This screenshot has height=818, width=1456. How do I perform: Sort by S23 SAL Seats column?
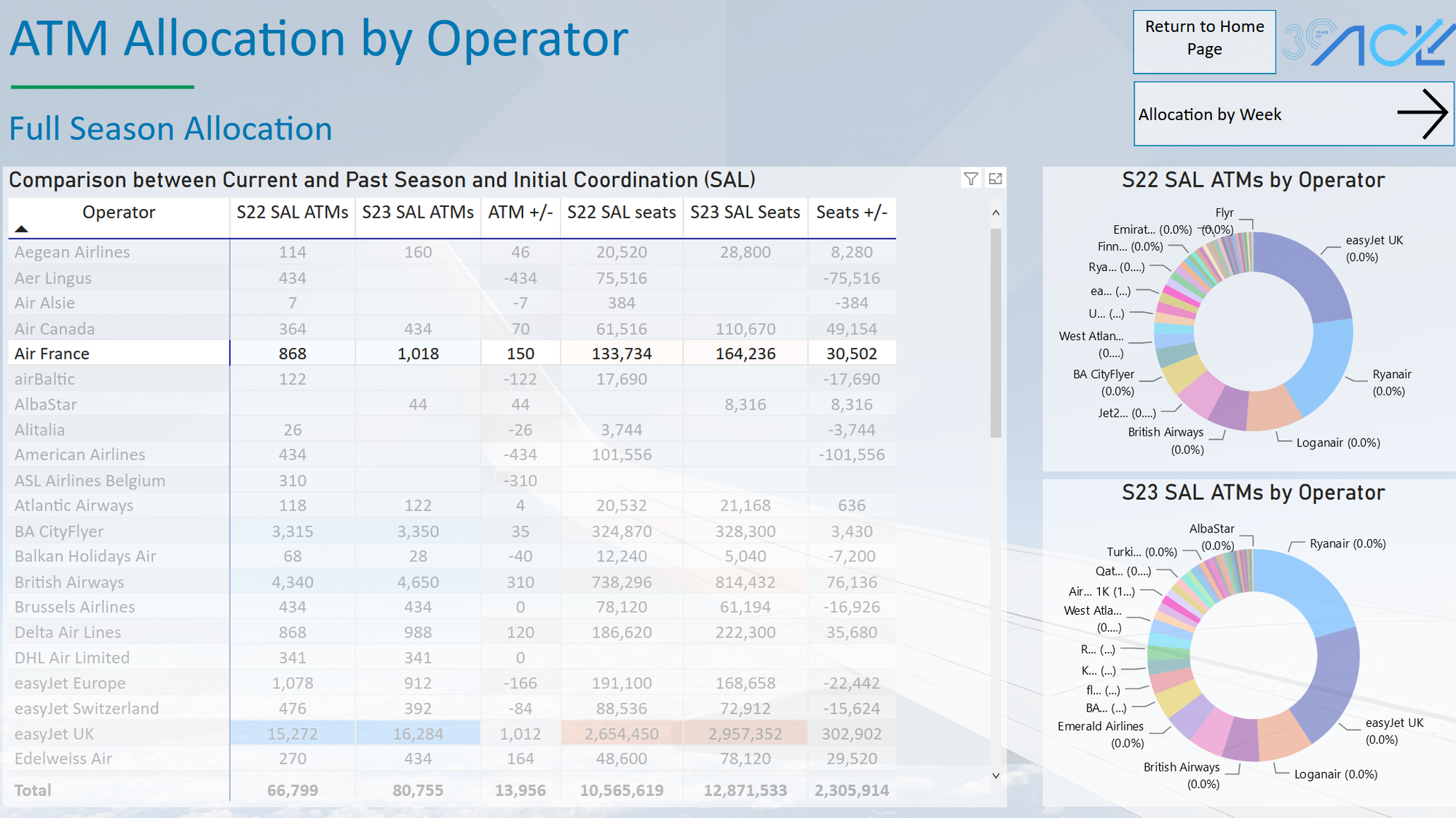(745, 212)
